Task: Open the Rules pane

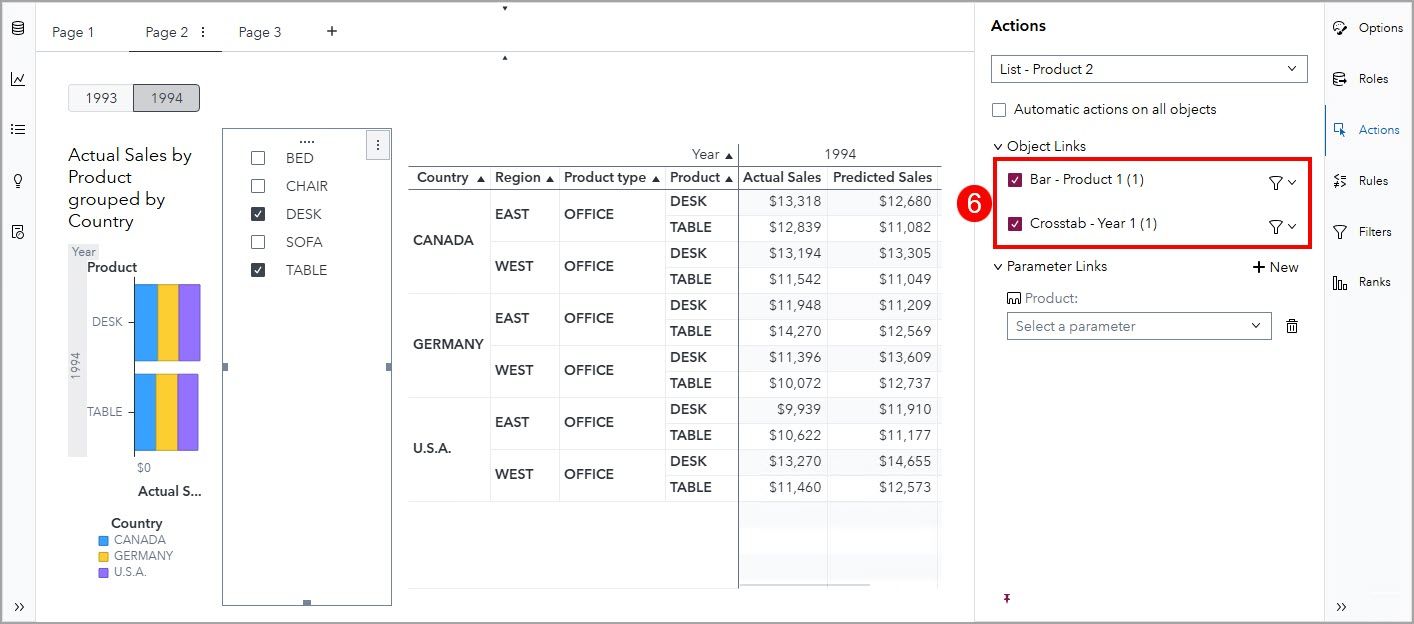Action: coord(1361,181)
